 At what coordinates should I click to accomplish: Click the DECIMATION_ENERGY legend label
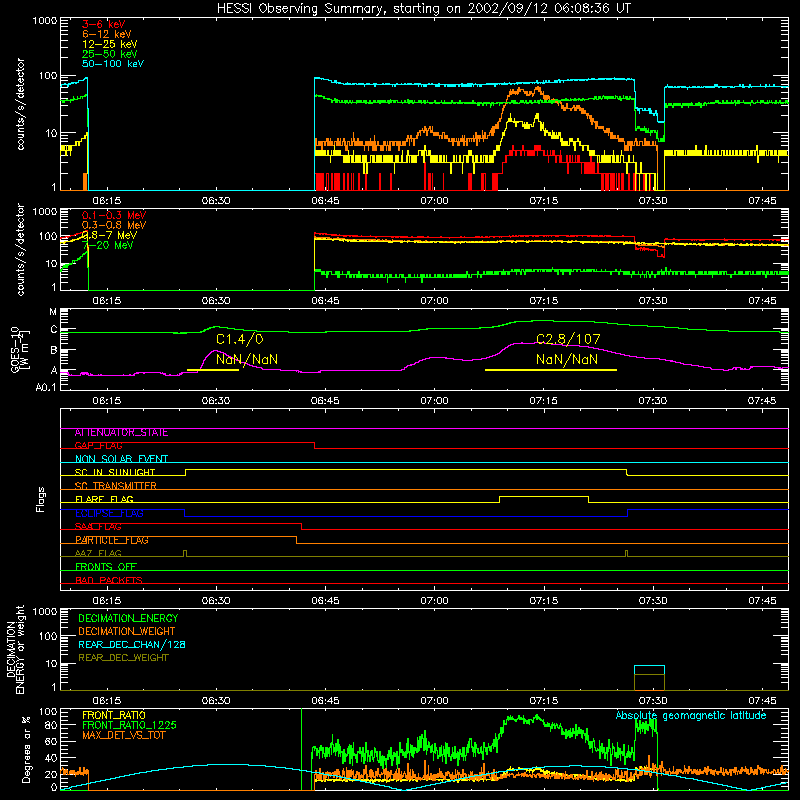(128, 618)
